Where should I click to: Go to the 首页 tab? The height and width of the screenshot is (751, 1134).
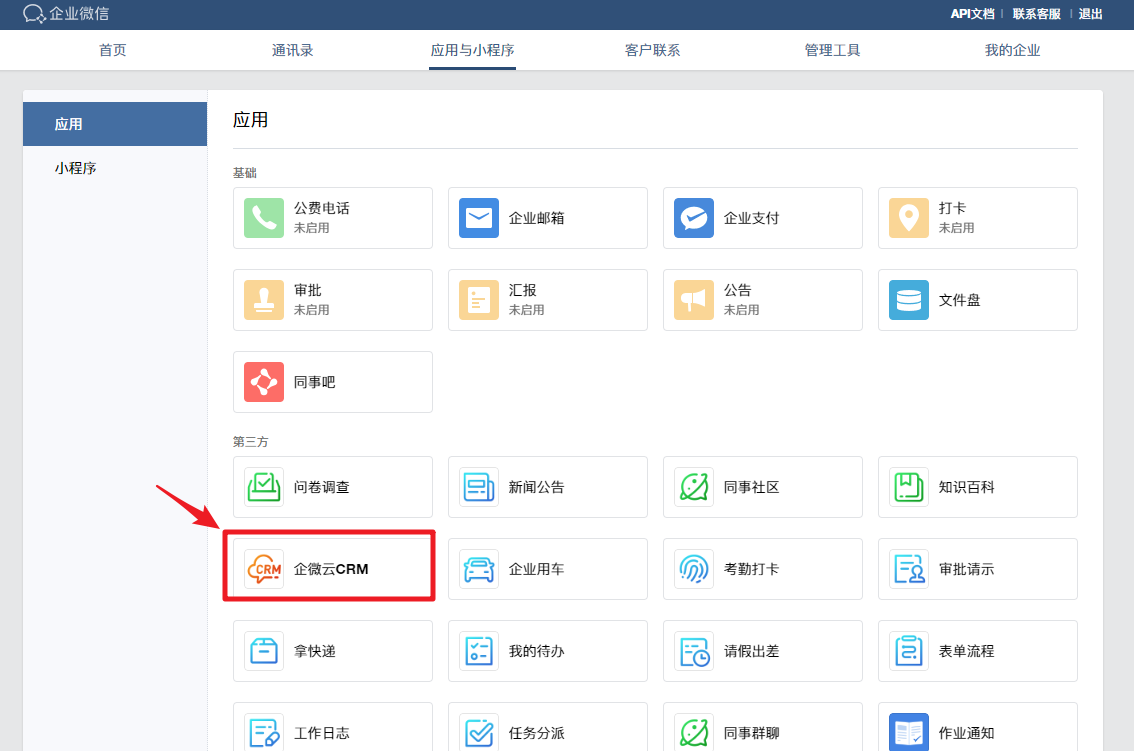113,50
